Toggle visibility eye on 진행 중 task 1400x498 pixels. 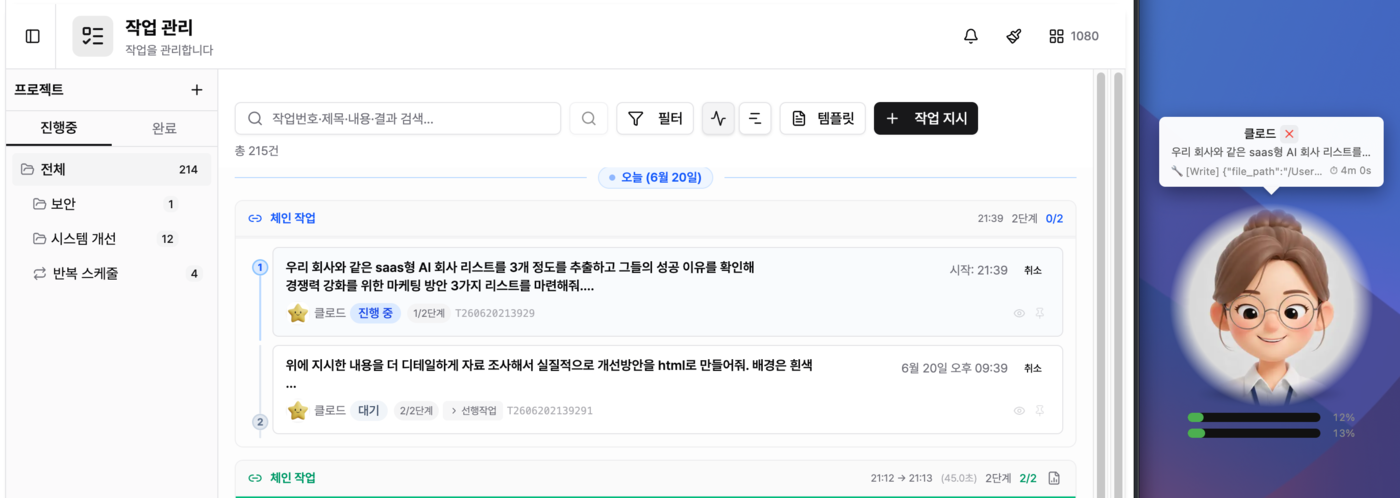pos(1019,313)
